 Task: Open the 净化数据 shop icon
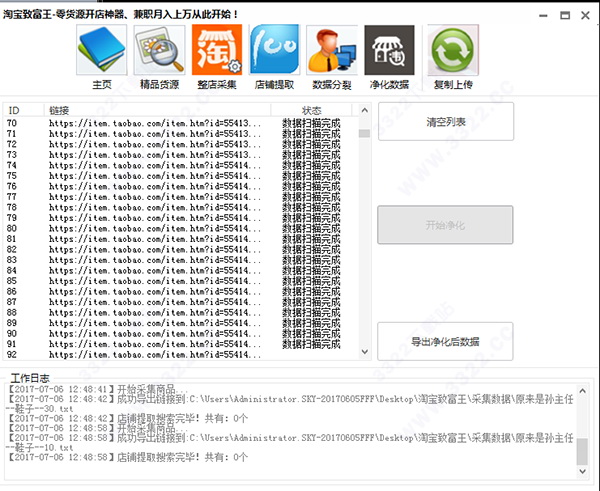click(389, 50)
